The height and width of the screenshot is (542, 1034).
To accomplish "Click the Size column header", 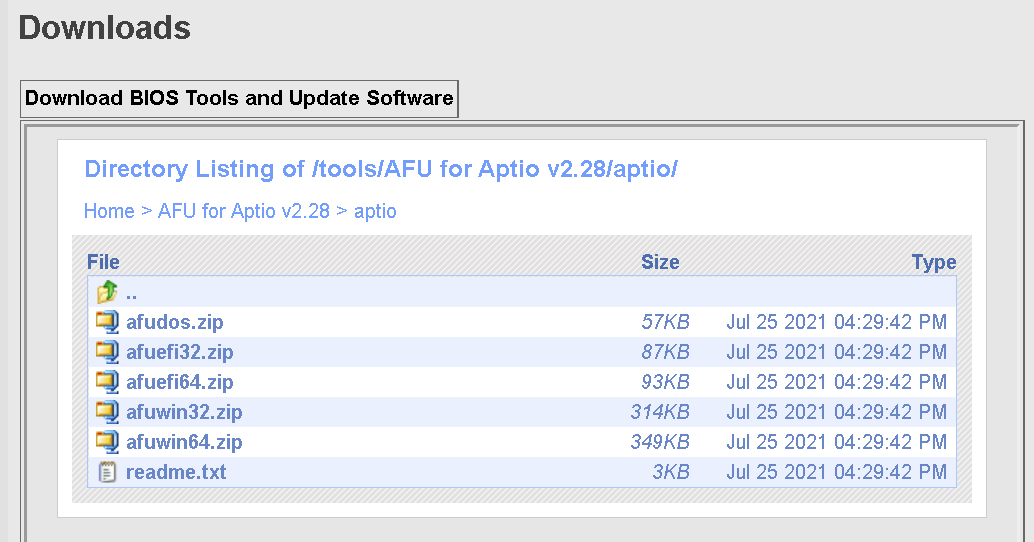I will click(660, 262).
